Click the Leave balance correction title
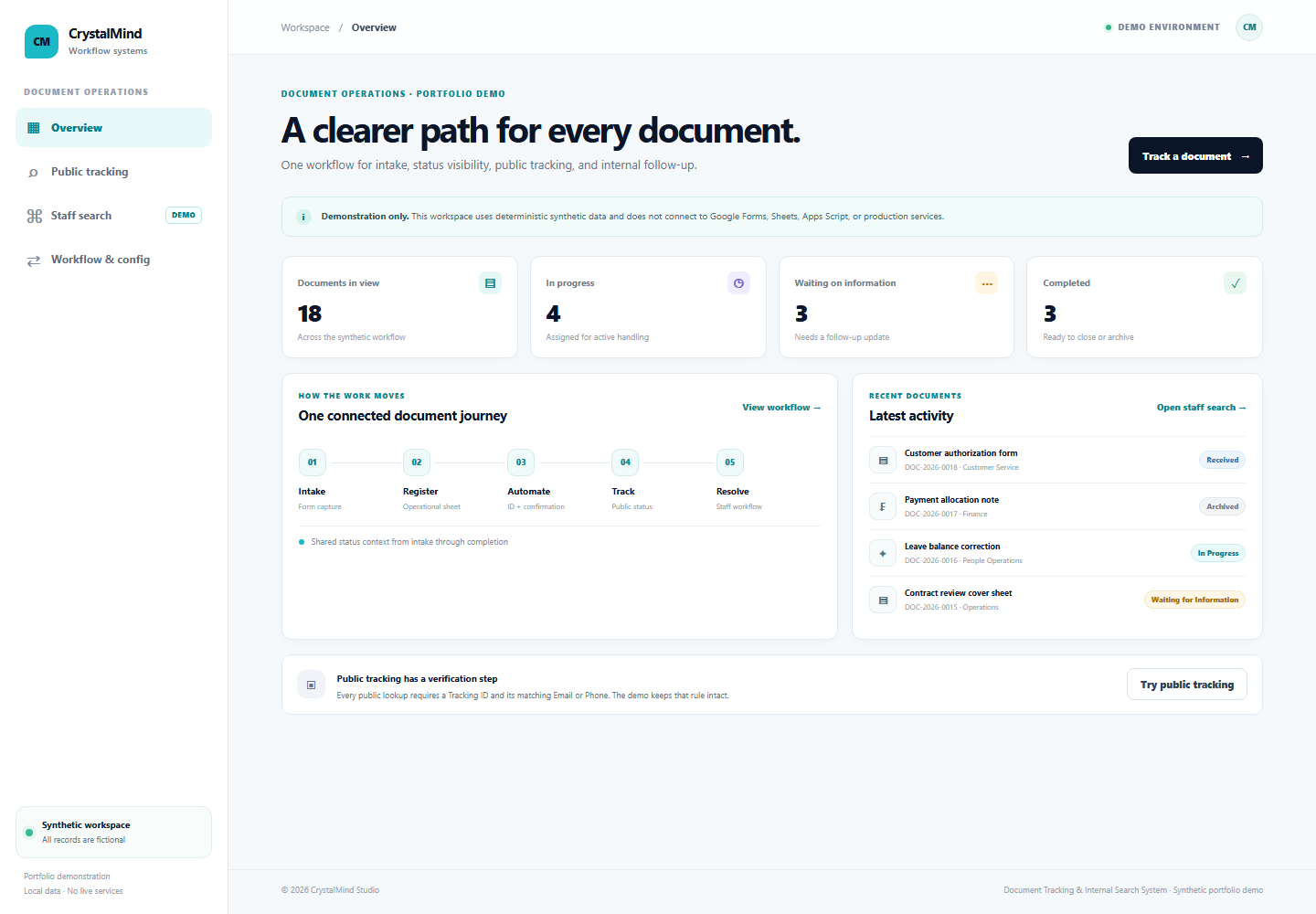This screenshot has width=1316, height=914. pos(952,547)
